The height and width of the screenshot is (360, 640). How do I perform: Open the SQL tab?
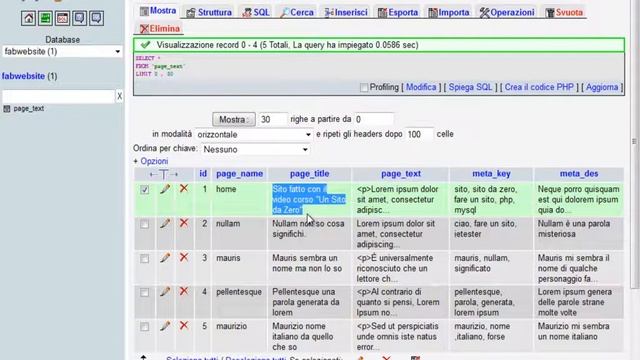coord(256,13)
